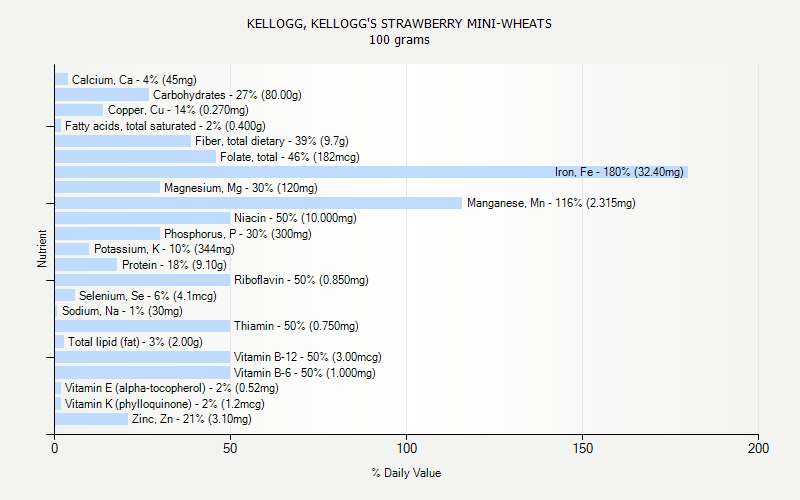Click the 100 tick label on x-axis
The width and height of the screenshot is (800, 500).
(x=406, y=449)
